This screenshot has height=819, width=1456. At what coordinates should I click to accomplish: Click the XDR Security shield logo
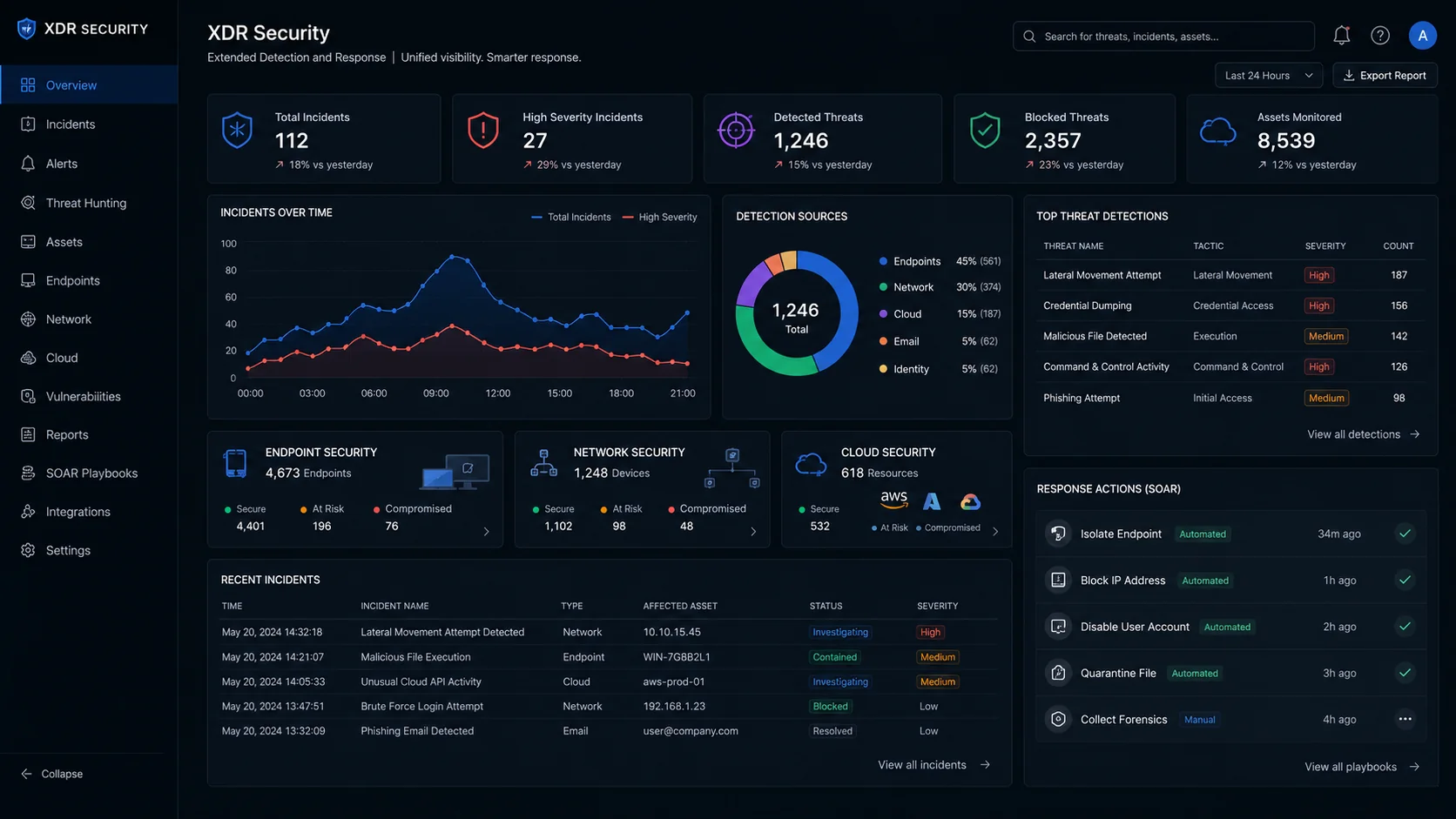[x=27, y=29]
